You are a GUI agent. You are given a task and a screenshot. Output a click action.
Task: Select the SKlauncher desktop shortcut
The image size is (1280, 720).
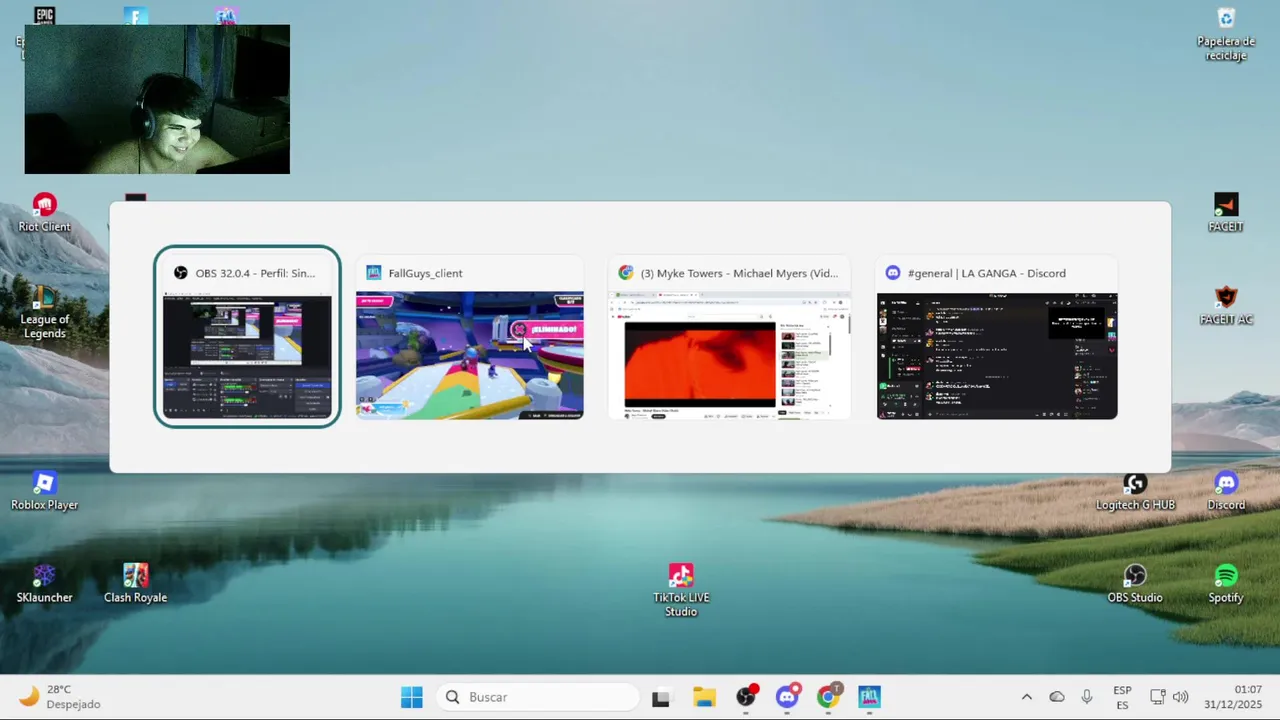(x=44, y=584)
